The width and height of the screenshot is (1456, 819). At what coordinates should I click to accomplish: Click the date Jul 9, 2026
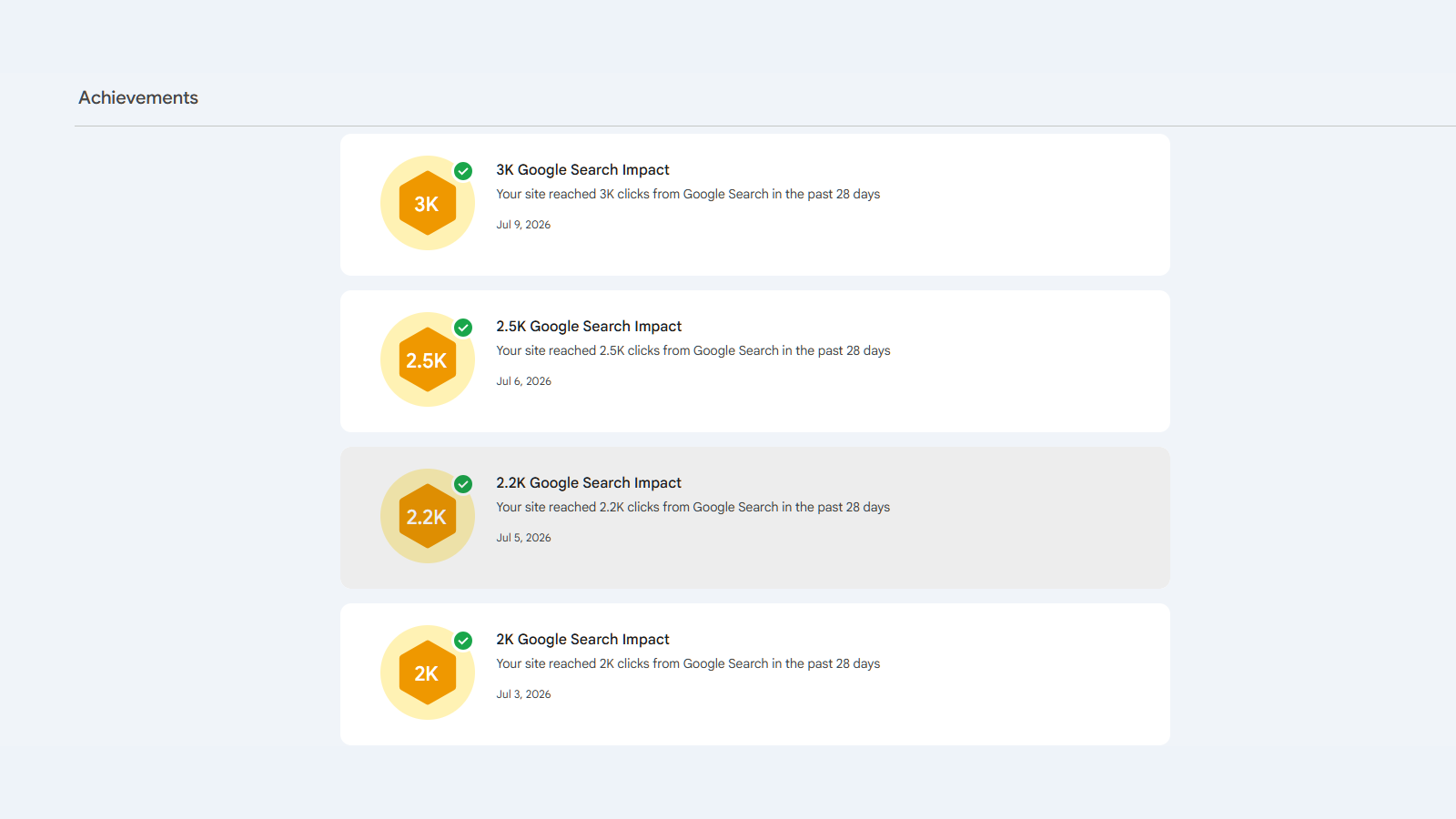point(523,225)
